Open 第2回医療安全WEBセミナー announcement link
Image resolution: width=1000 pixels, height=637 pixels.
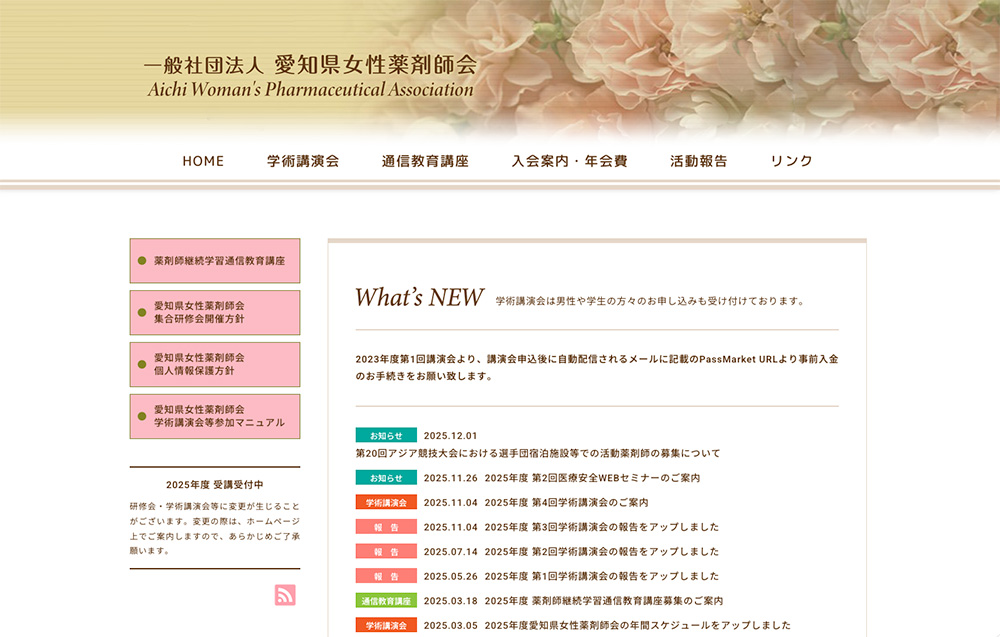coord(592,478)
